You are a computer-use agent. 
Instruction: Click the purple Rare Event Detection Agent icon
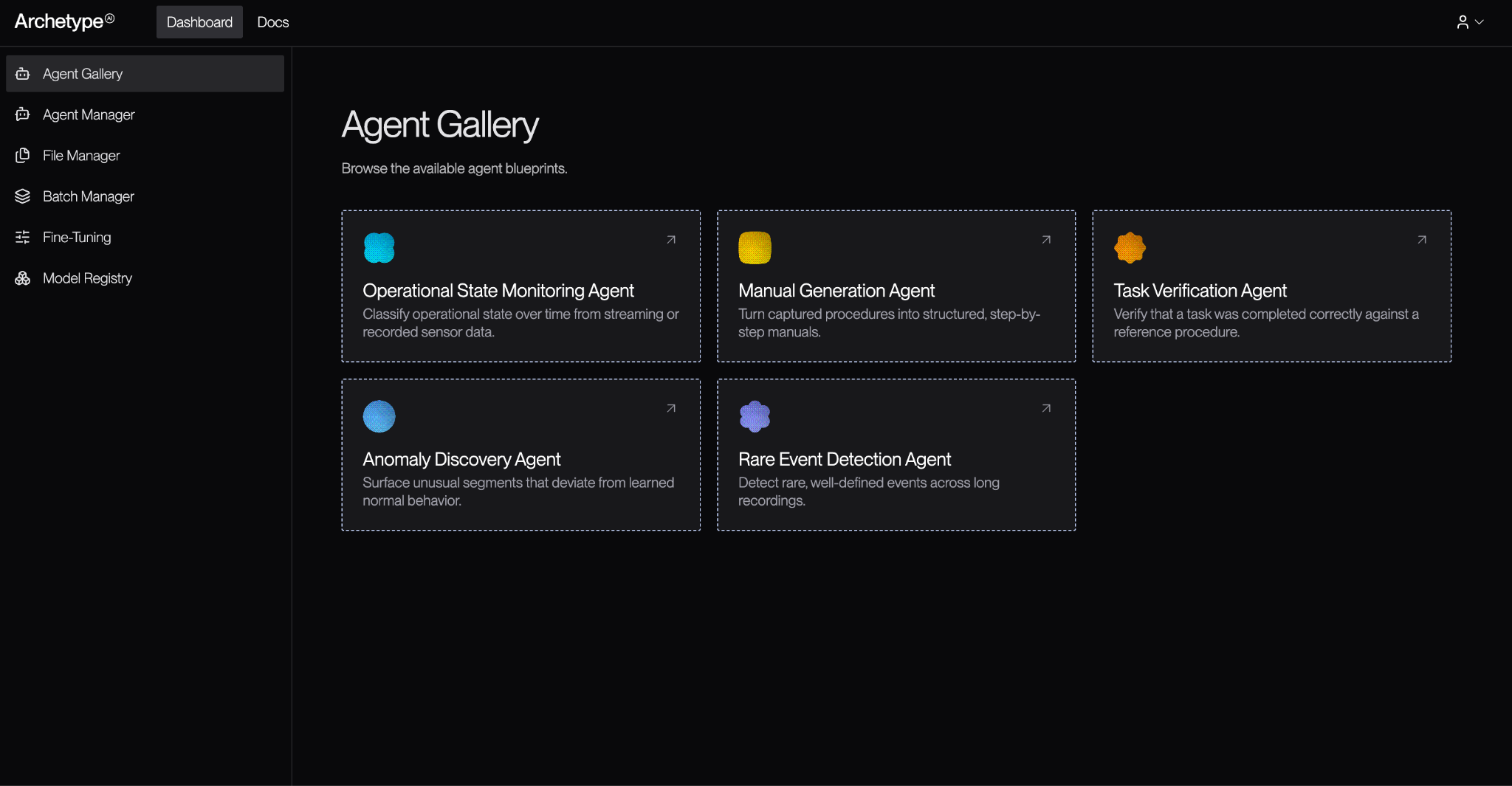tap(755, 416)
